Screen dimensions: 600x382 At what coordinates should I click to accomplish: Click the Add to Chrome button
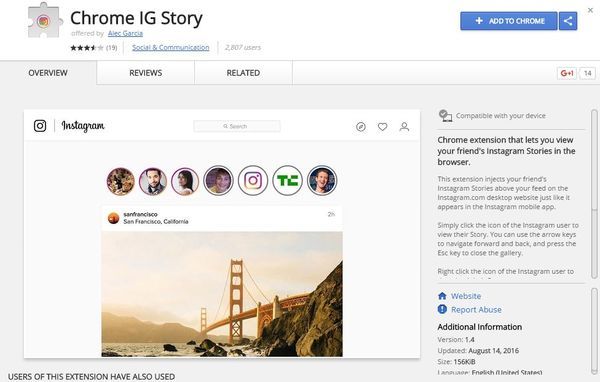pyautogui.click(x=509, y=21)
